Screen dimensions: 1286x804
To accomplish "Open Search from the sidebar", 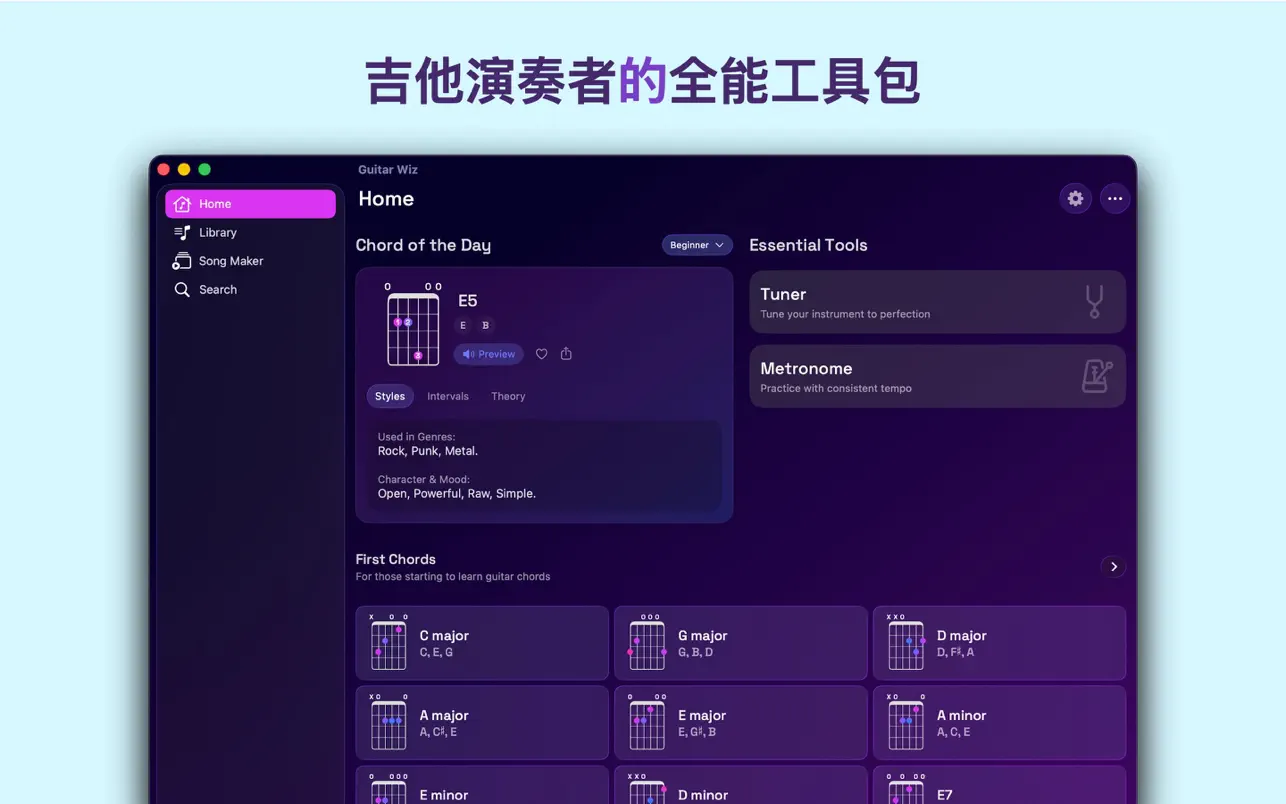I will point(250,290).
